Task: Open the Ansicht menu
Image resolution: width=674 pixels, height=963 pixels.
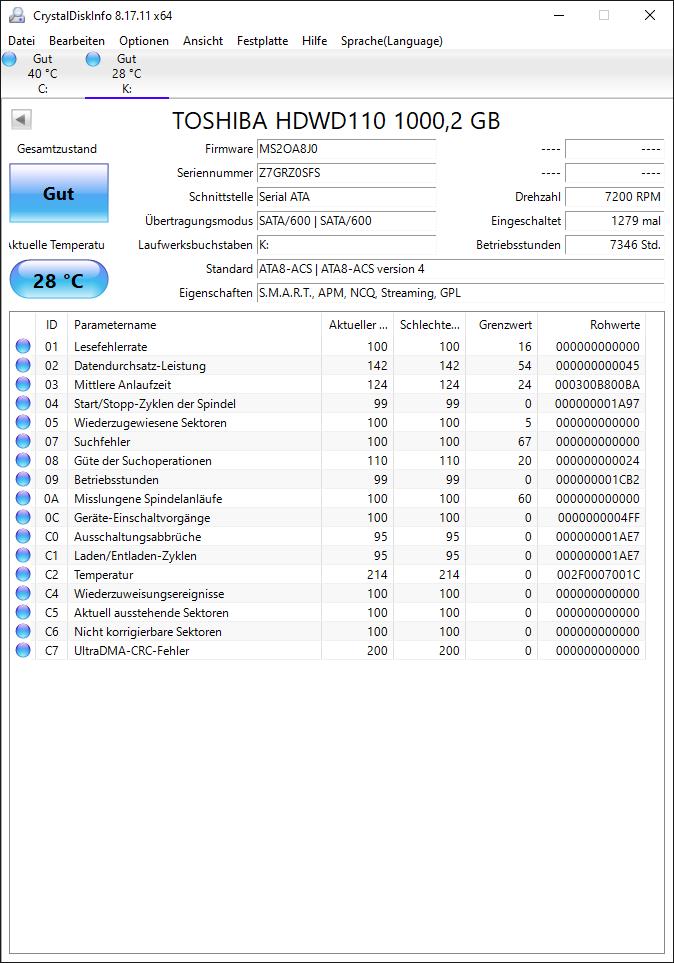Action: click(x=203, y=41)
